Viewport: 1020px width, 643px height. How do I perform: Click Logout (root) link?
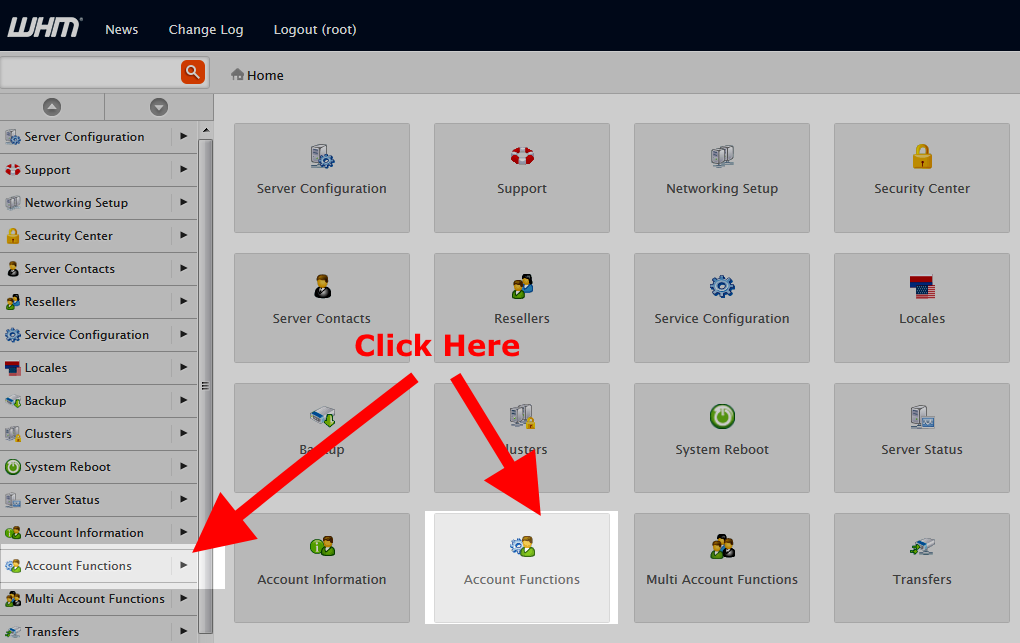pyautogui.click(x=315, y=30)
